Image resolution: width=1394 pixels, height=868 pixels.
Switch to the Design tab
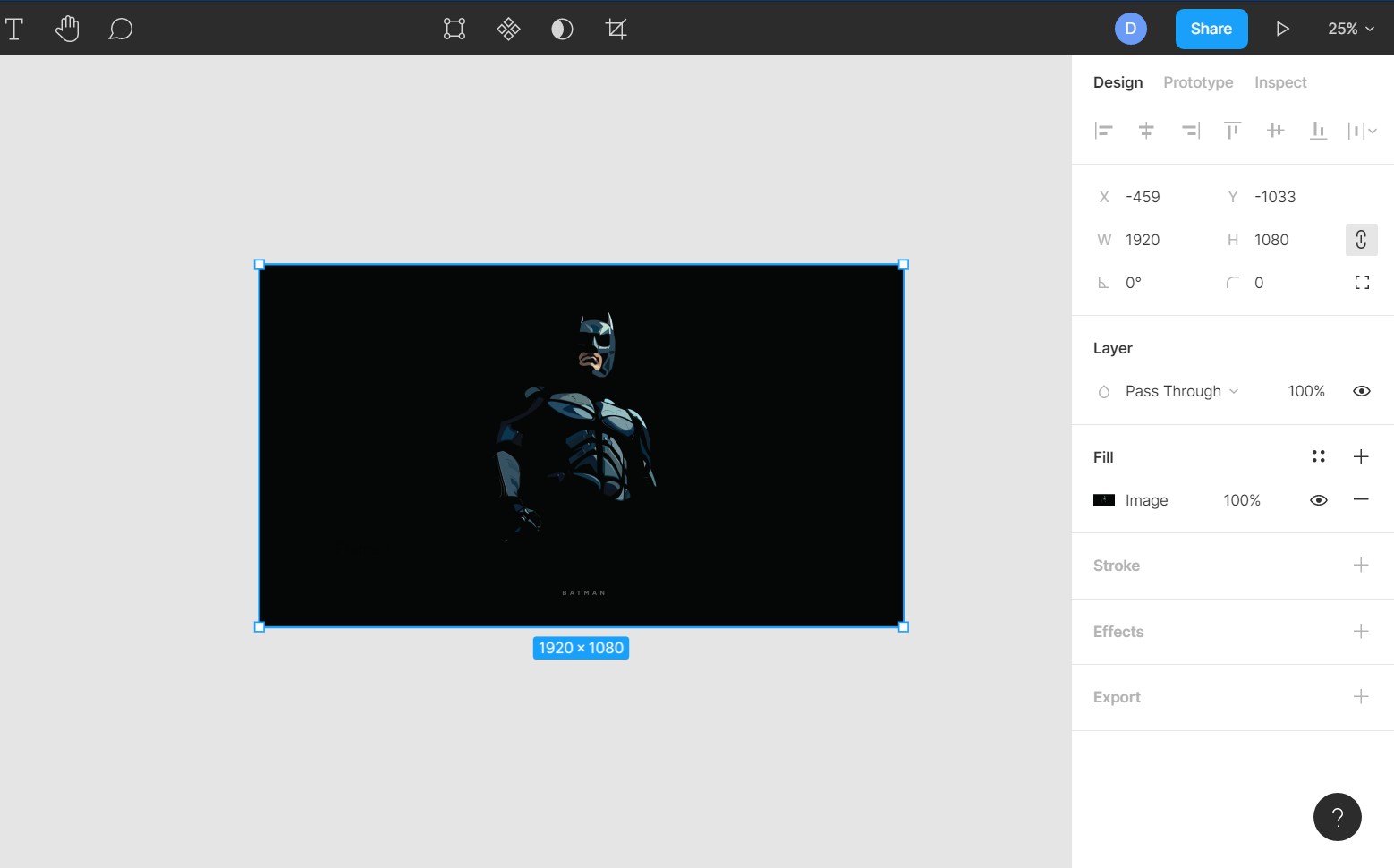tap(1118, 82)
